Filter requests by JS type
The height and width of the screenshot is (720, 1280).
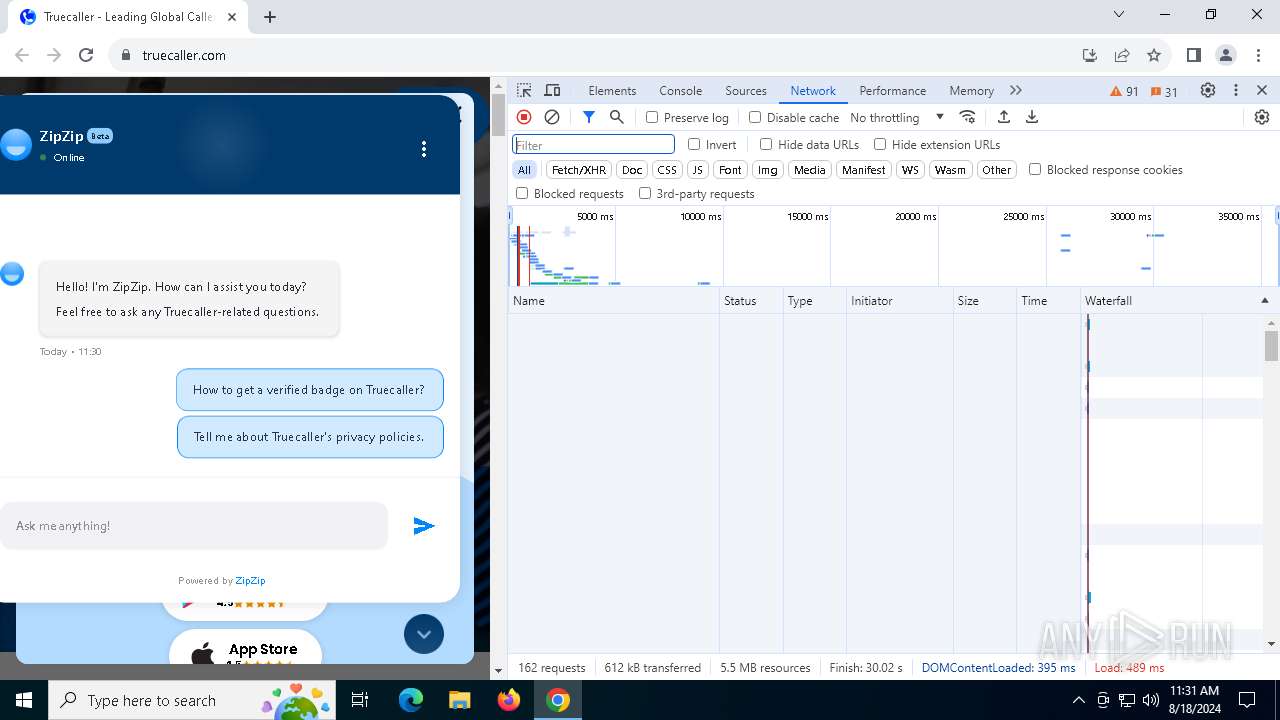tap(698, 170)
